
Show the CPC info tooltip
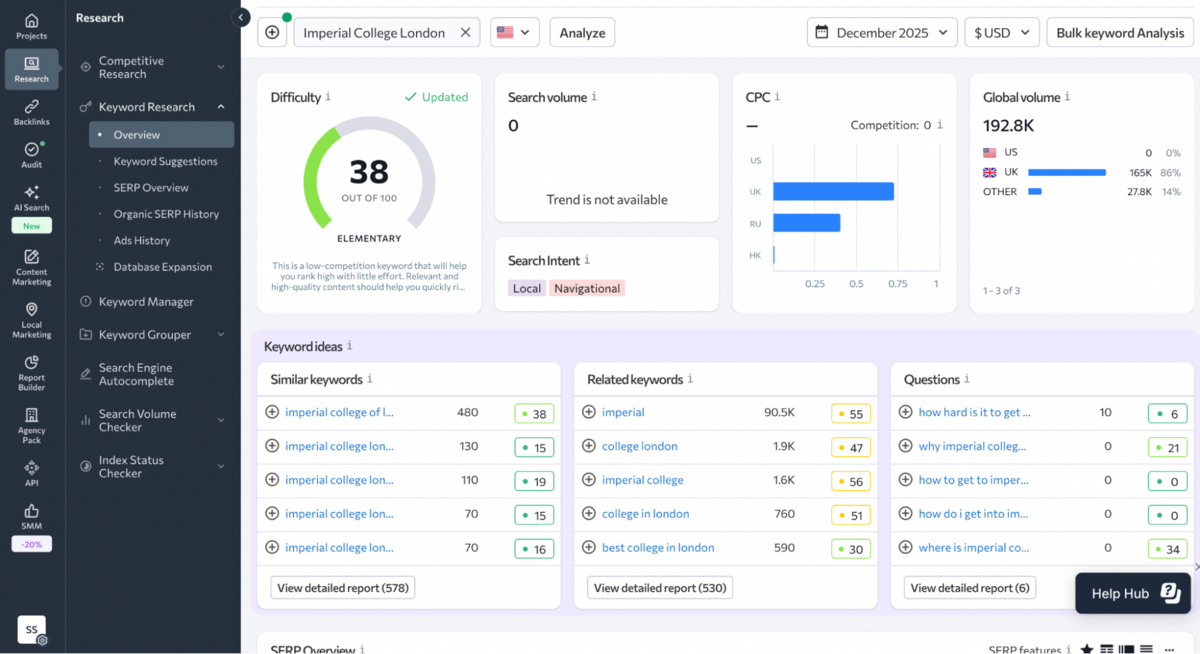click(777, 97)
